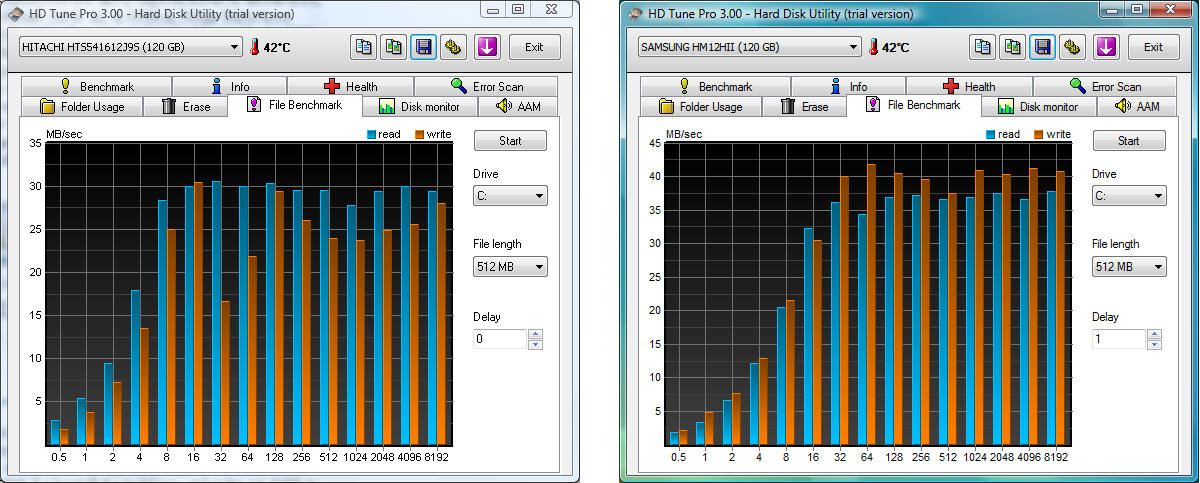The height and width of the screenshot is (483, 1200).
Task: Start the file benchmark in Hitachi window
Action: [510, 141]
